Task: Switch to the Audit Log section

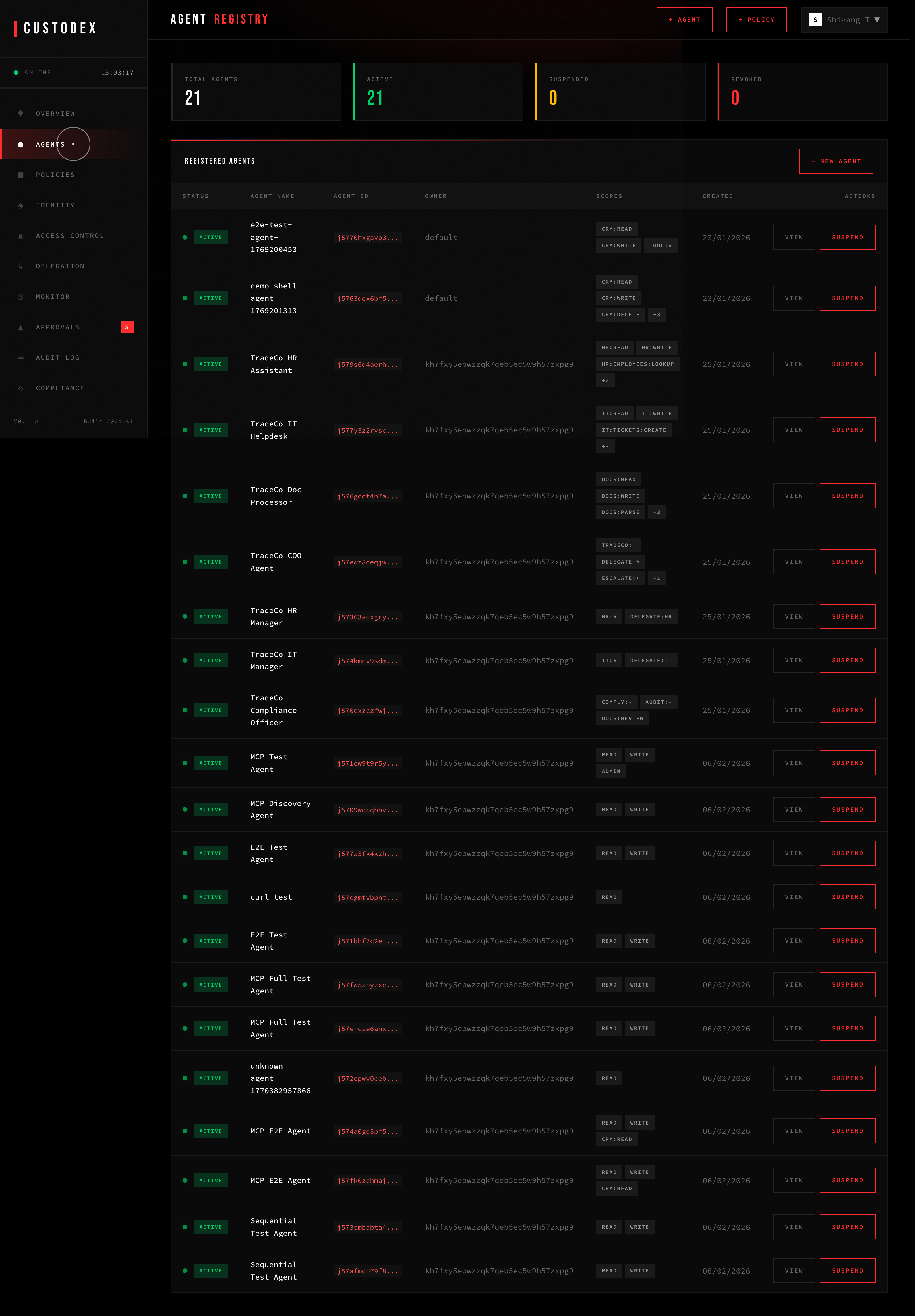Action: tap(58, 358)
